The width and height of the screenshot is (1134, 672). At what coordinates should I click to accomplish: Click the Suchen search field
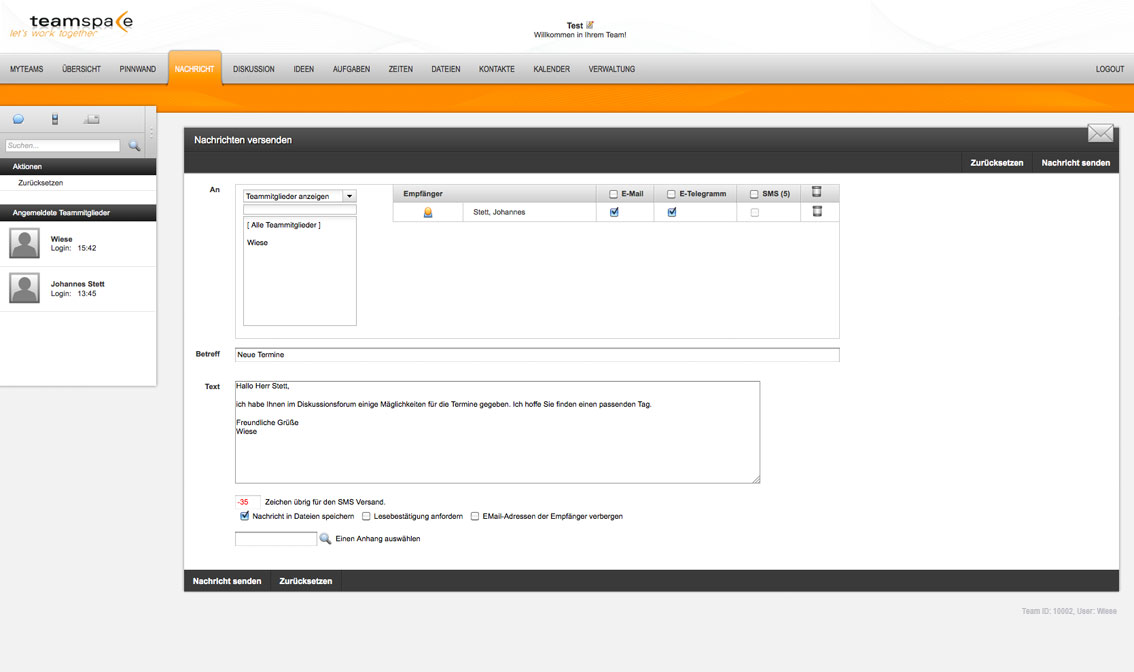62,145
